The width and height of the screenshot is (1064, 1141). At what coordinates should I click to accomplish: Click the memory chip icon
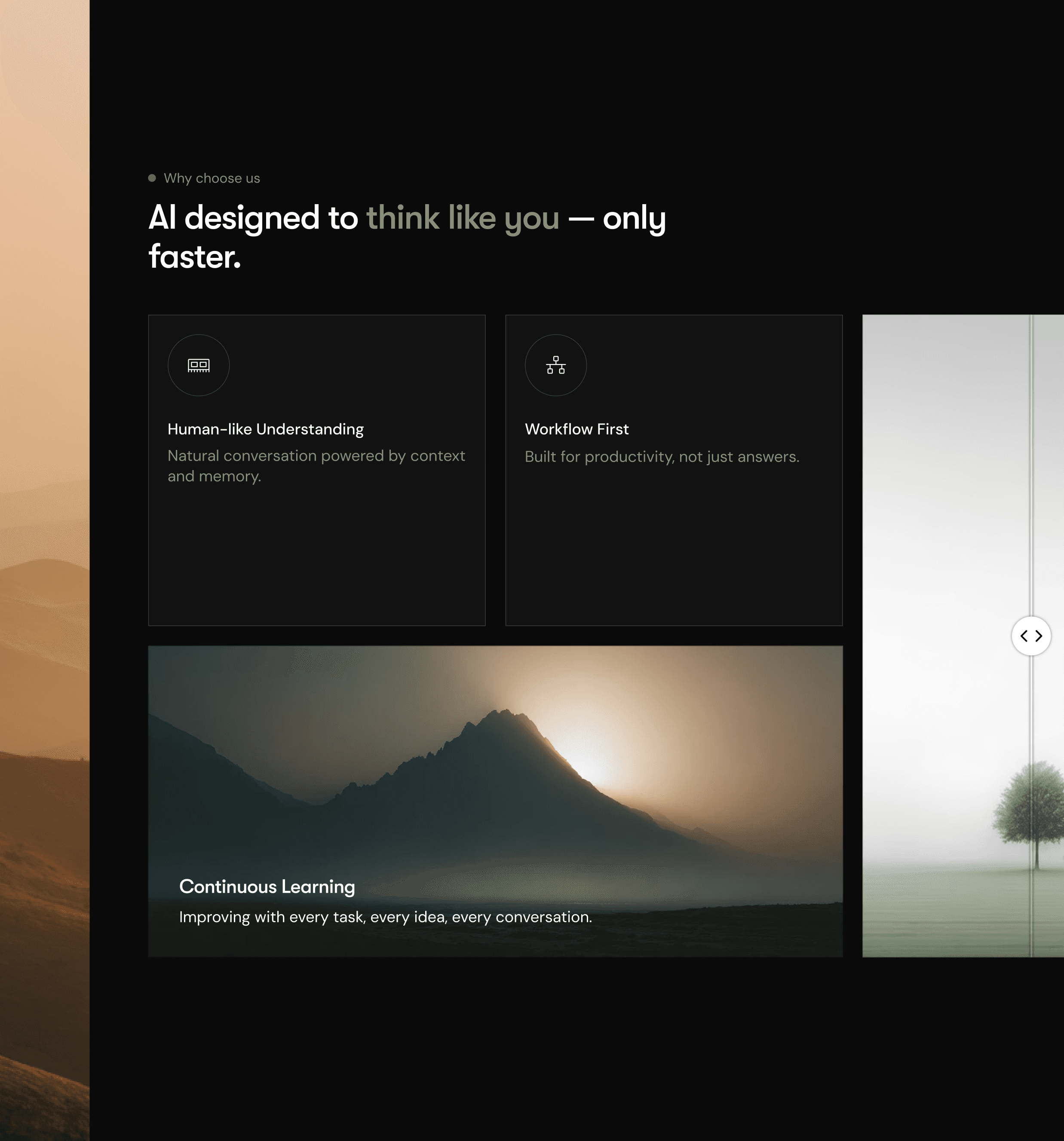tap(199, 365)
